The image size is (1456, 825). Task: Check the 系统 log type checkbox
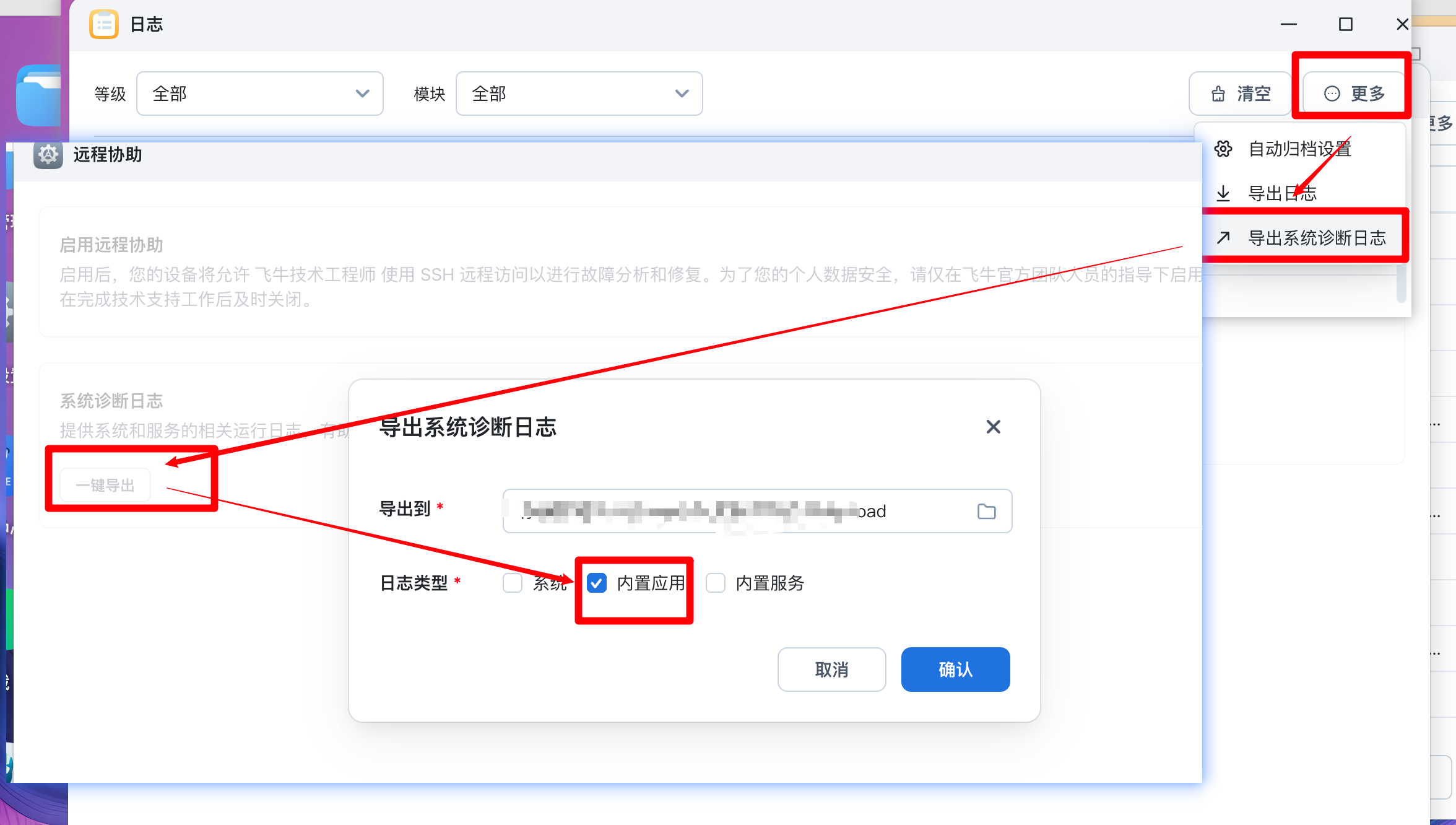click(x=513, y=583)
